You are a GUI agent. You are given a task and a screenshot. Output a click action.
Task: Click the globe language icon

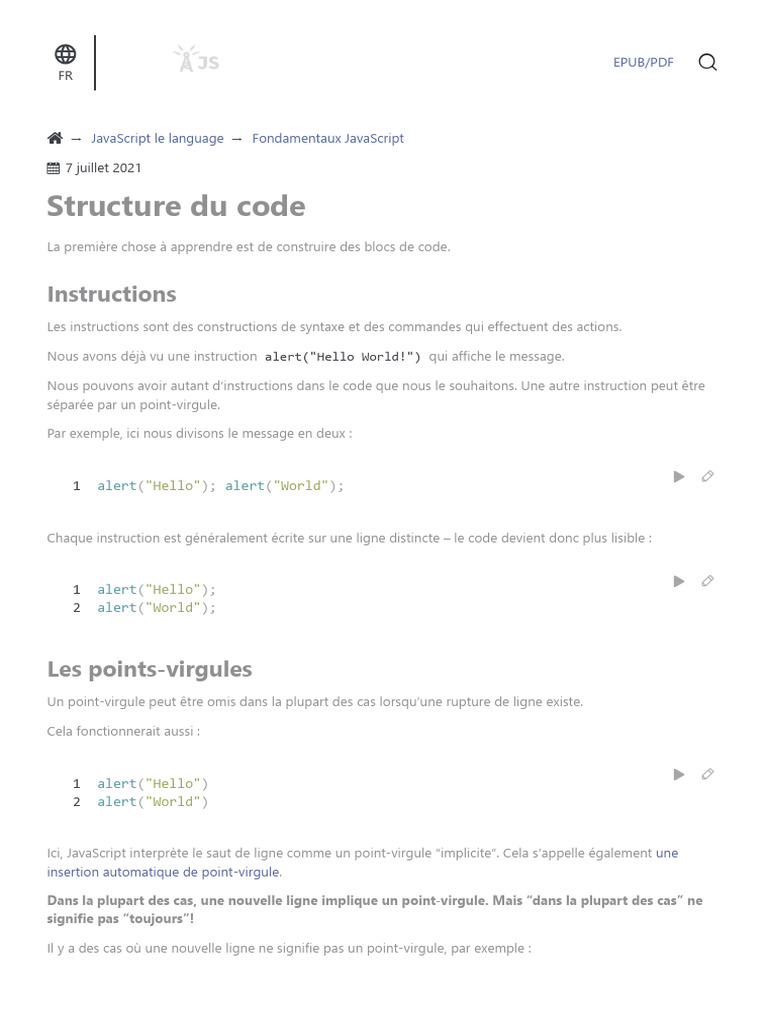(x=65, y=54)
